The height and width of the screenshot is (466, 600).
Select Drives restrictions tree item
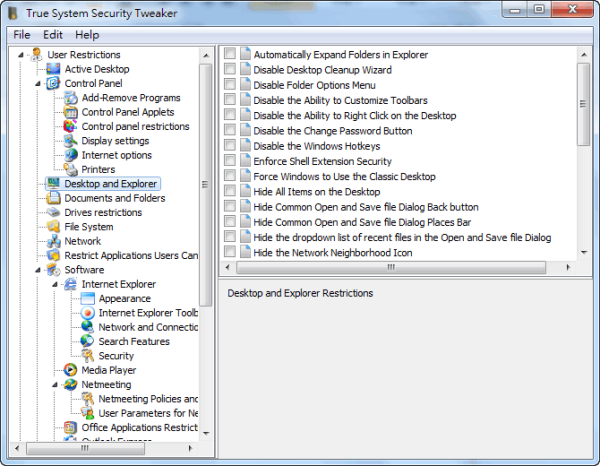click(103, 212)
